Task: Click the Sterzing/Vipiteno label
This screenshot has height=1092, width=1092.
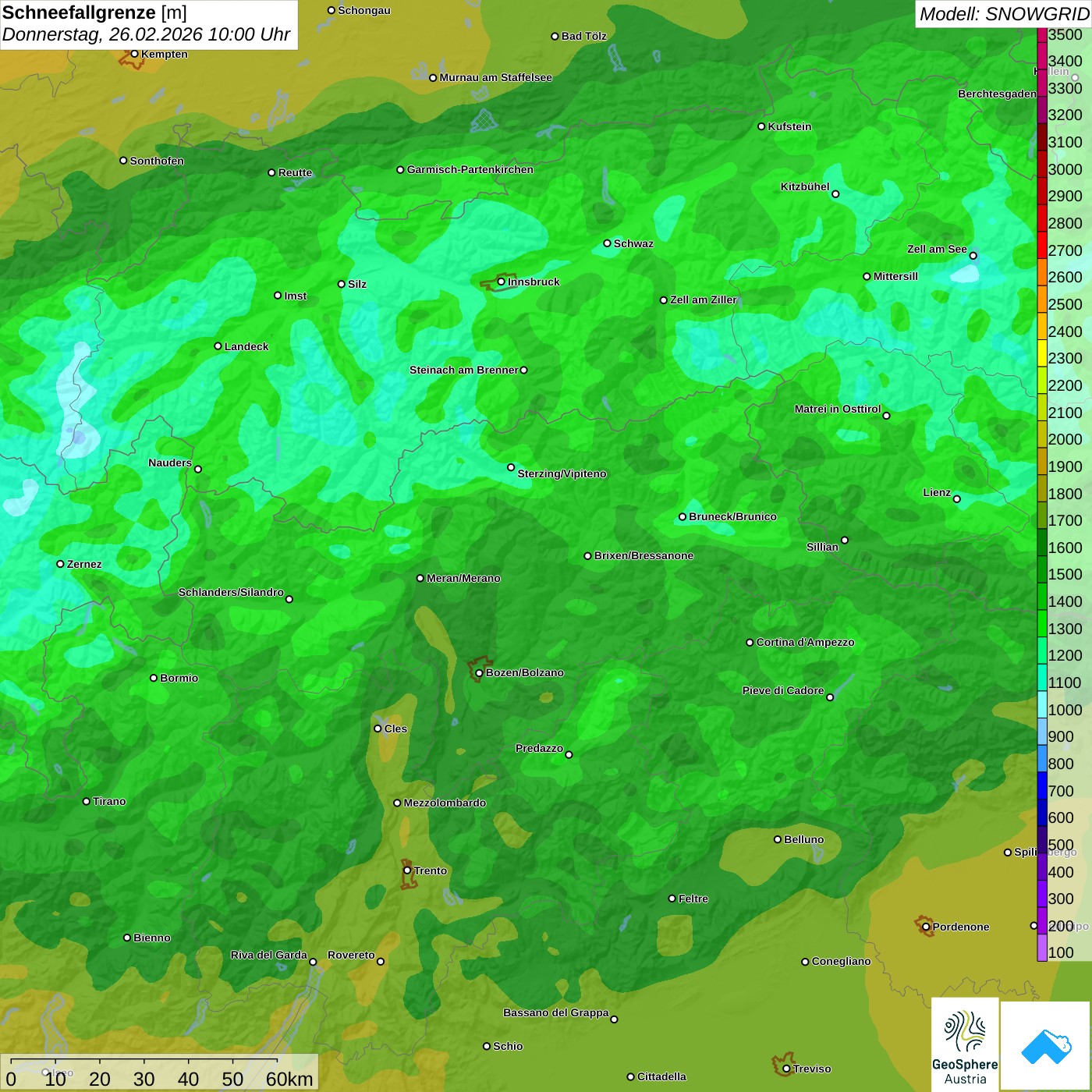Action: tap(562, 473)
